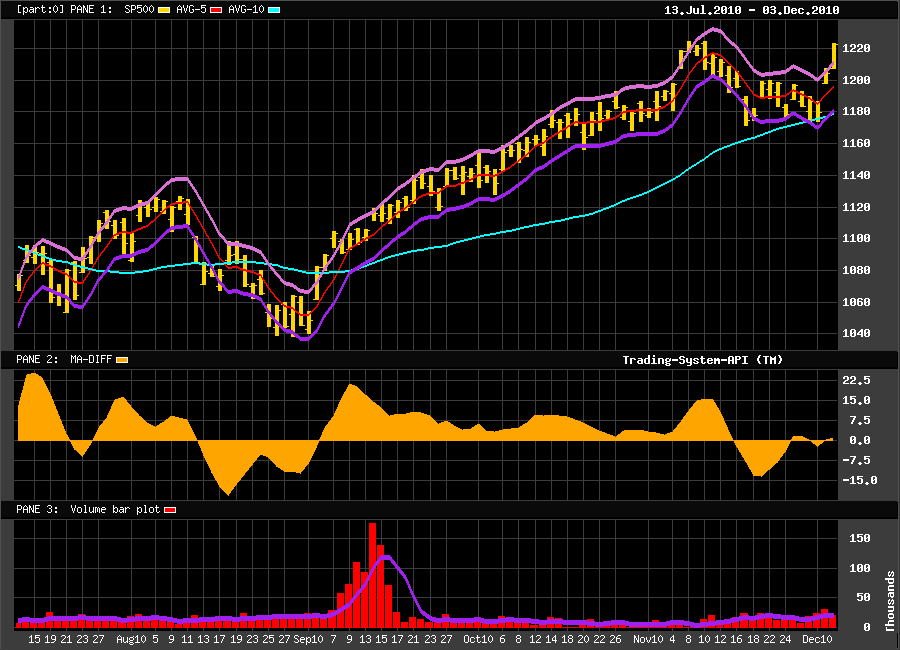Click the 'SP500' legend label
This screenshot has height=650, width=900.
pyautogui.click(x=139, y=10)
